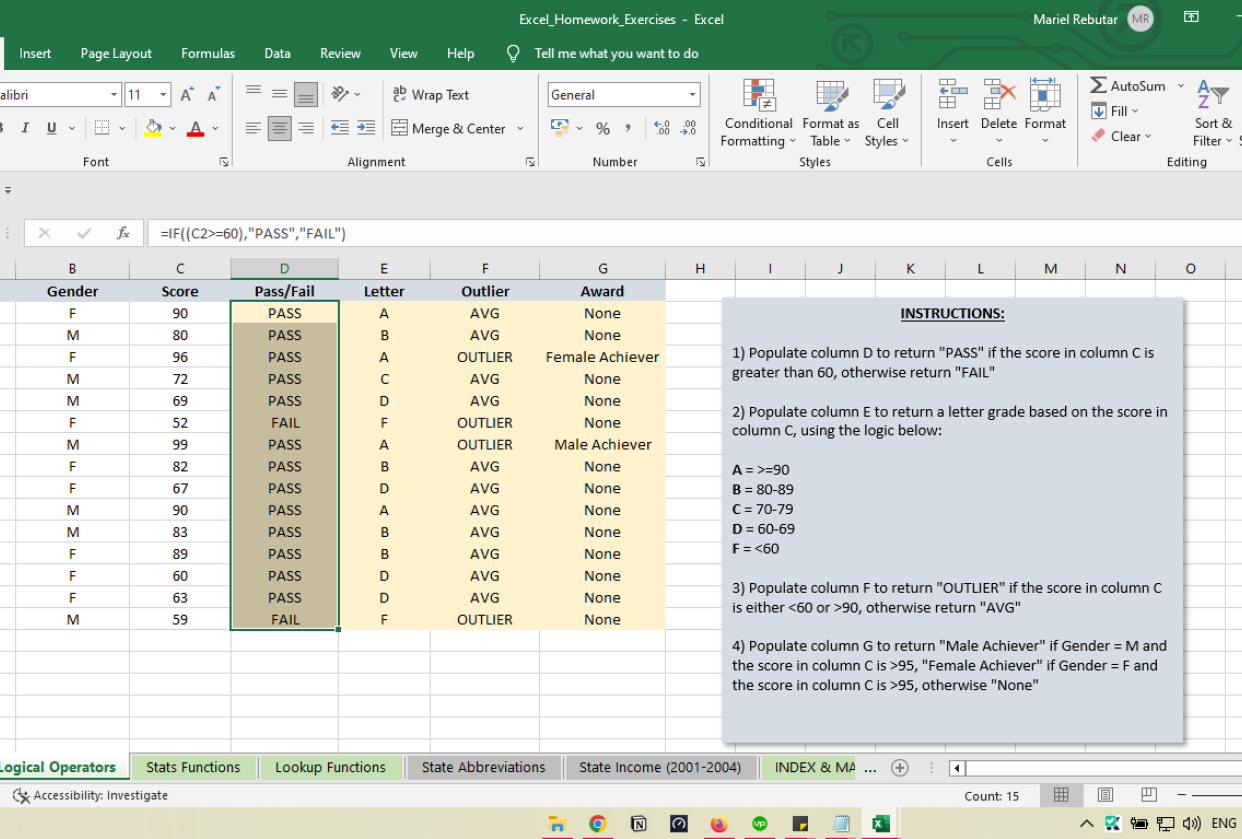Image resolution: width=1242 pixels, height=839 pixels.
Task: Center text horizontally
Action: [280, 128]
